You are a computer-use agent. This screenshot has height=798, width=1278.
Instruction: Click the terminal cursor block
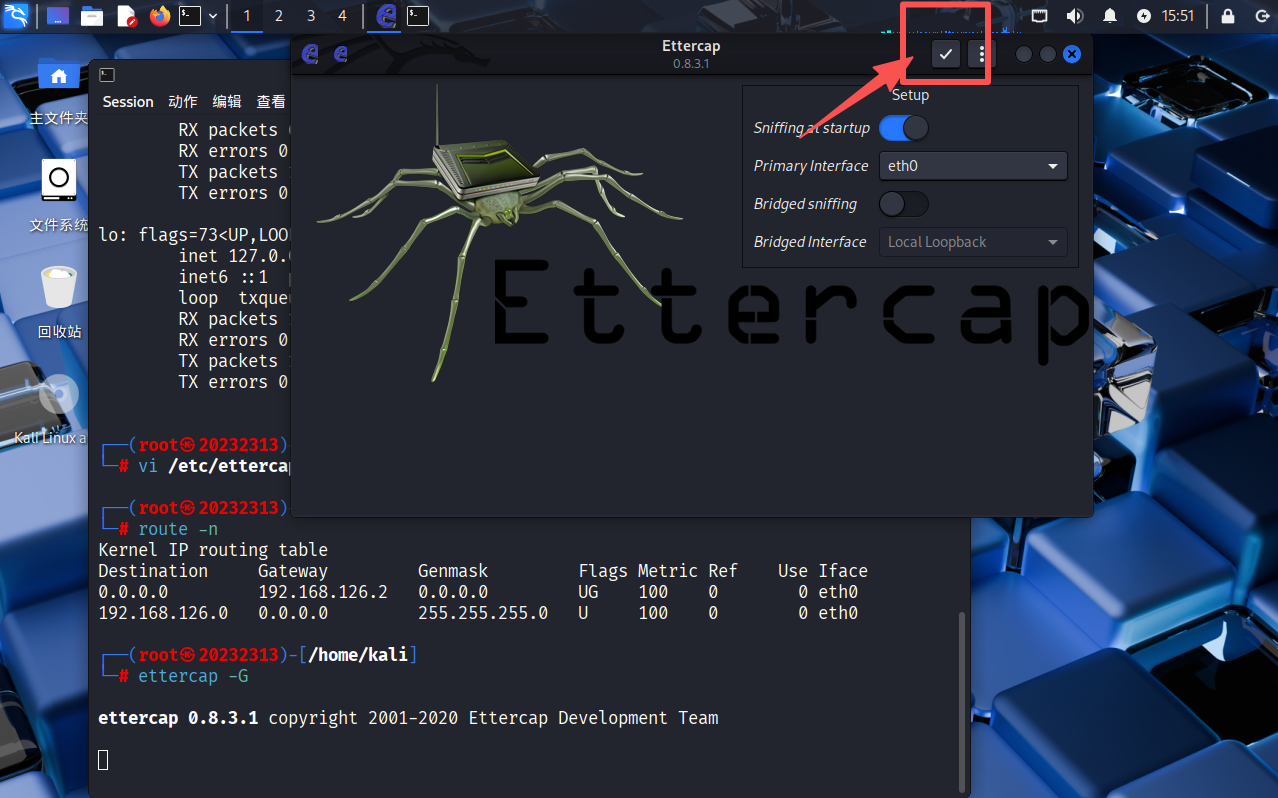[103, 760]
